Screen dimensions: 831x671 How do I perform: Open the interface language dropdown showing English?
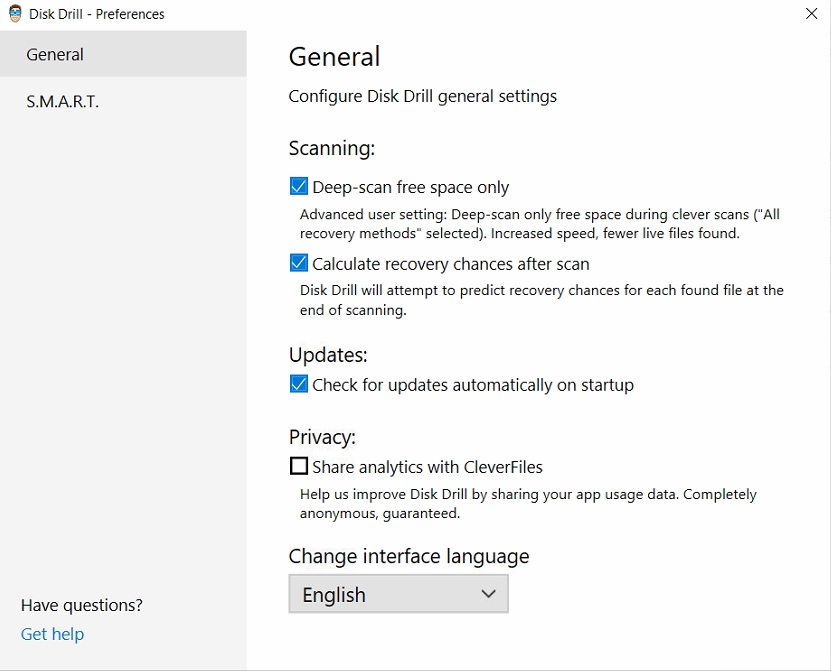399,594
